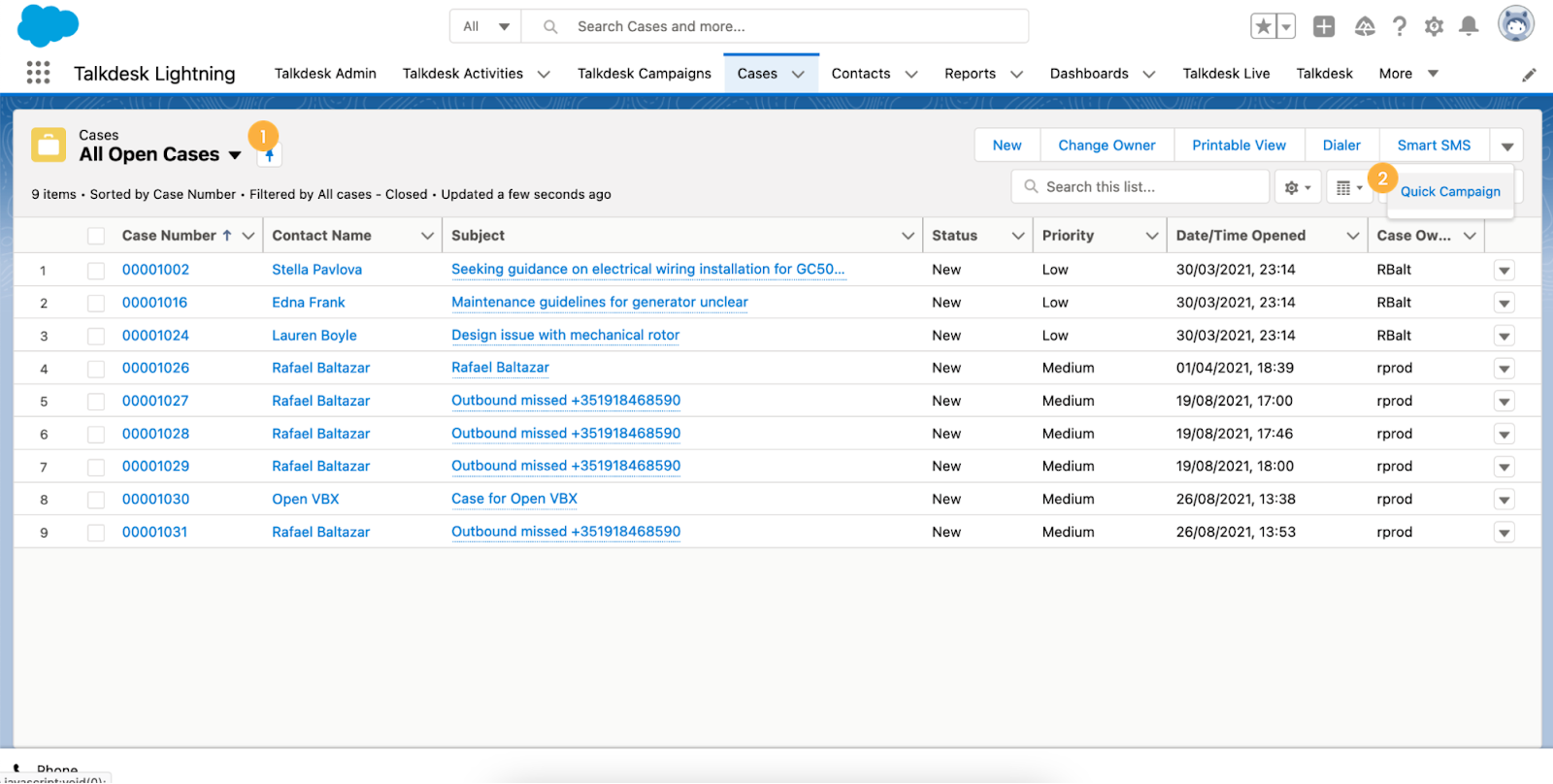
Task: Open the App Launcher grid icon
Action: point(38,73)
